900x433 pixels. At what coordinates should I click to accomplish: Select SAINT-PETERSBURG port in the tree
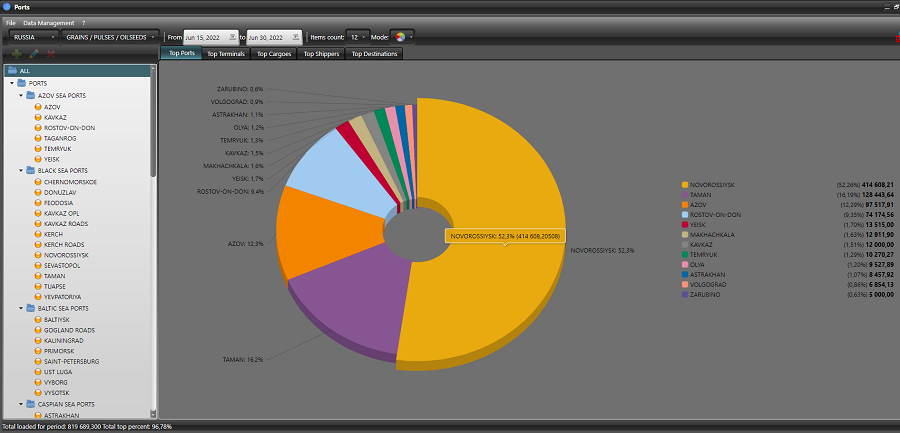(x=71, y=362)
